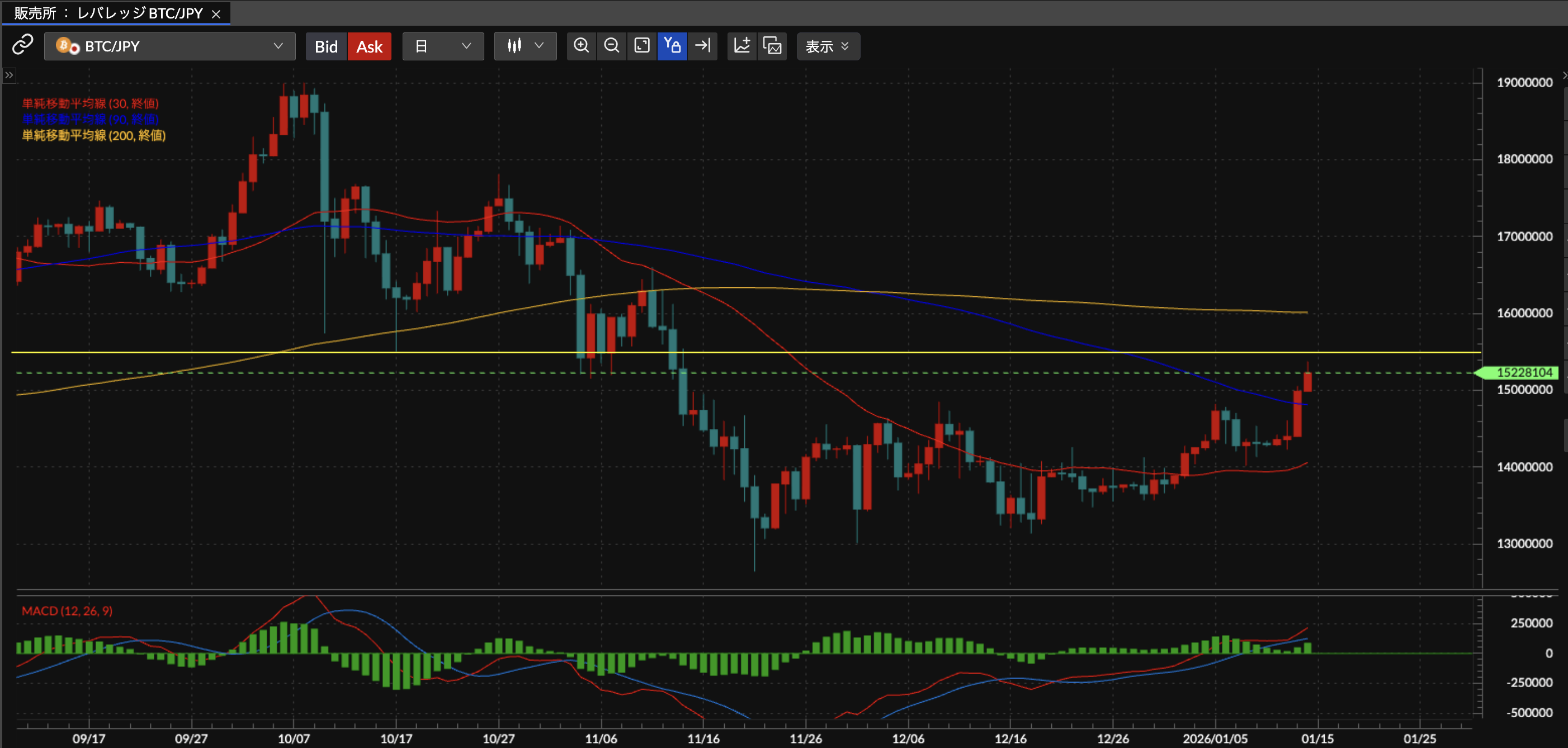Open the candlestick chart type dropdown
1568x748 pixels.
coord(525,46)
